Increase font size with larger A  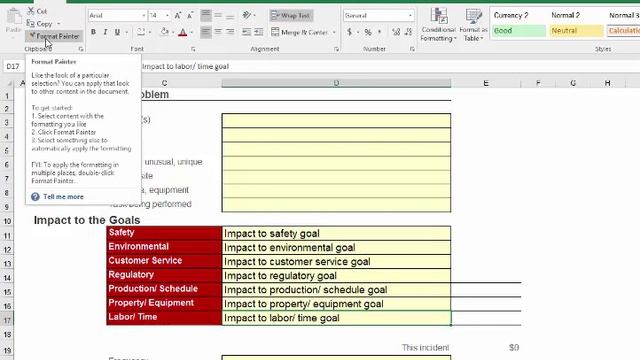(x=178, y=16)
